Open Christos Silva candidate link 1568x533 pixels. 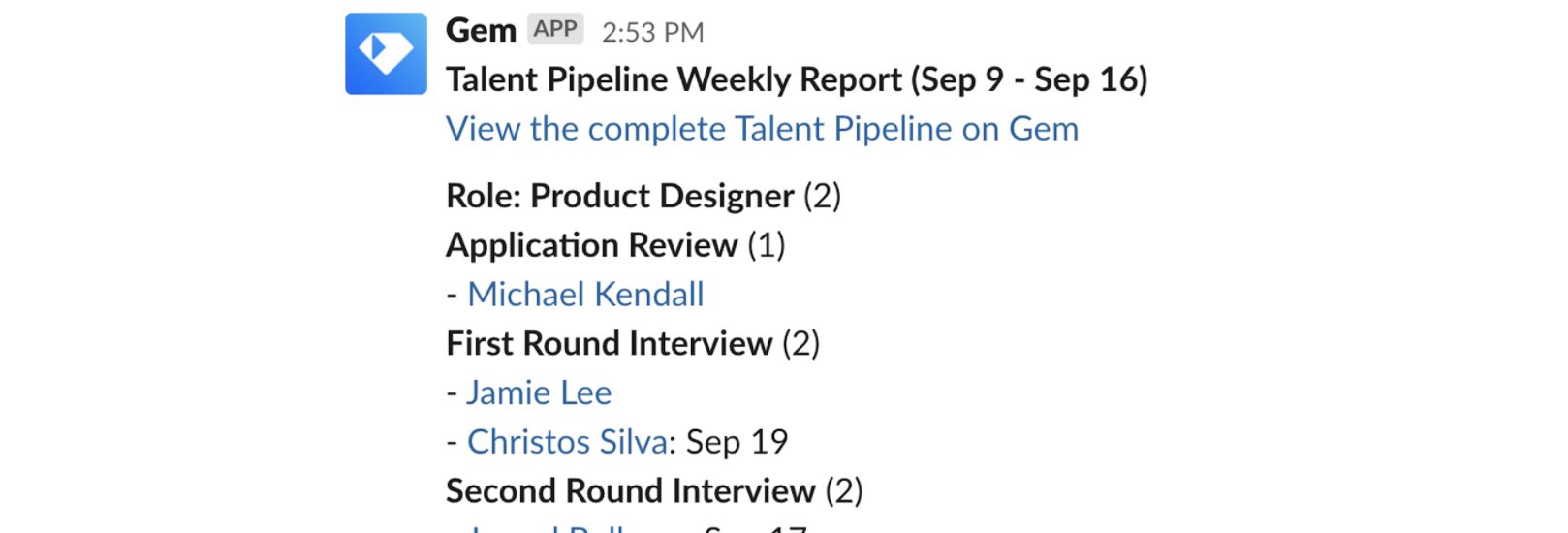click(567, 442)
